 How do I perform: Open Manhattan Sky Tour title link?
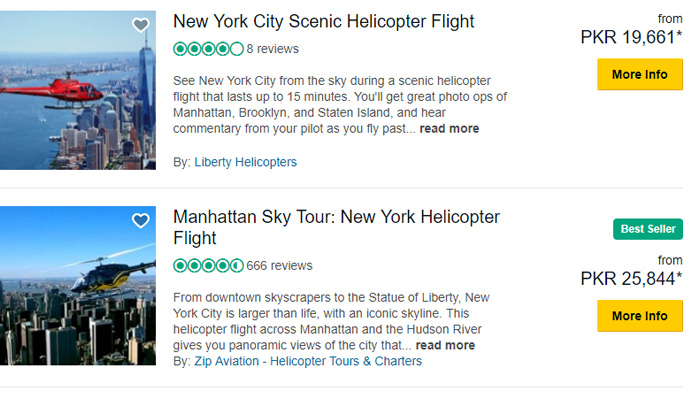tap(336, 227)
